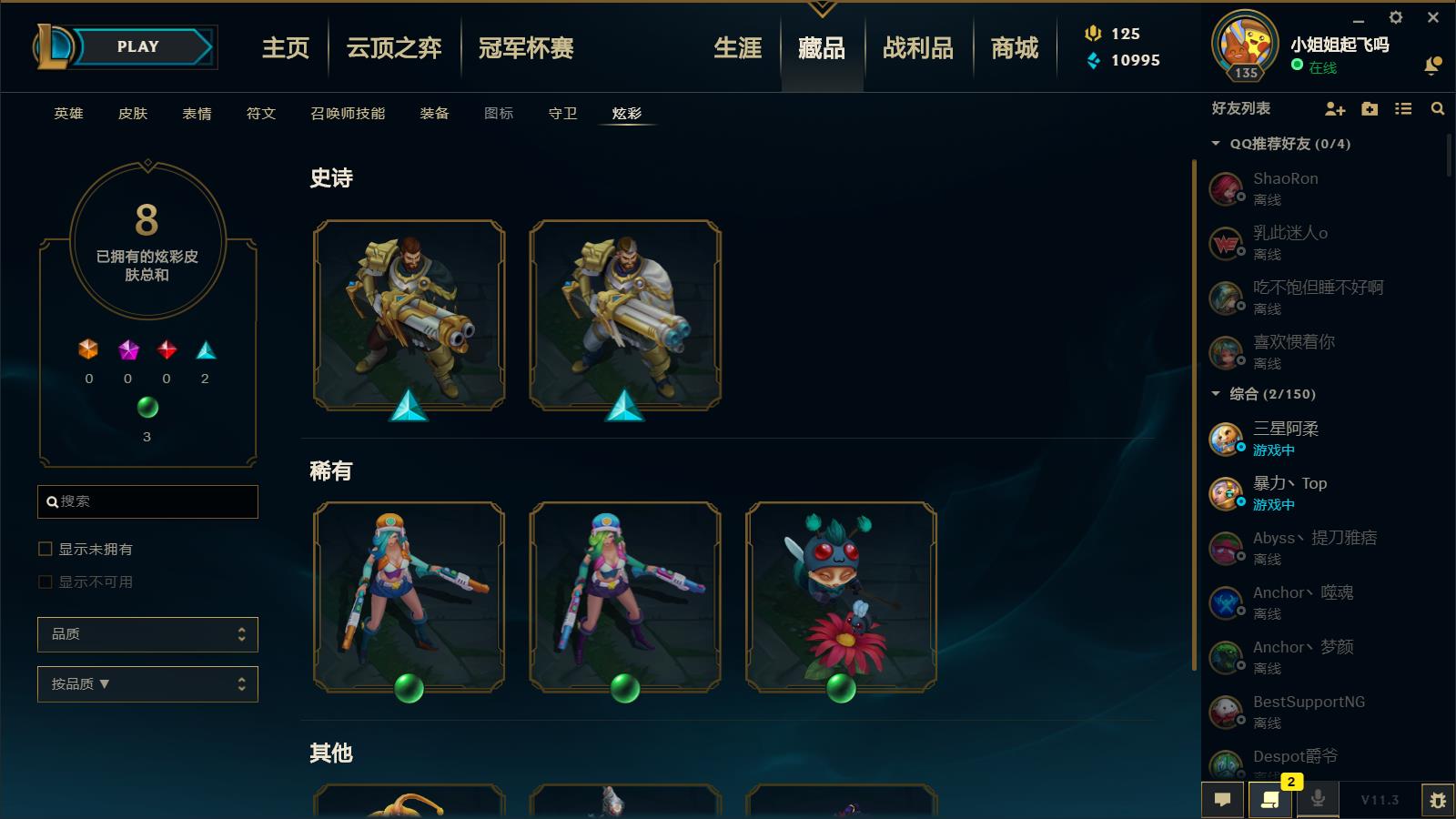The height and width of the screenshot is (819, 1456).
Task: Open the chat bubble icon at bottom
Action: point(1222,800)
